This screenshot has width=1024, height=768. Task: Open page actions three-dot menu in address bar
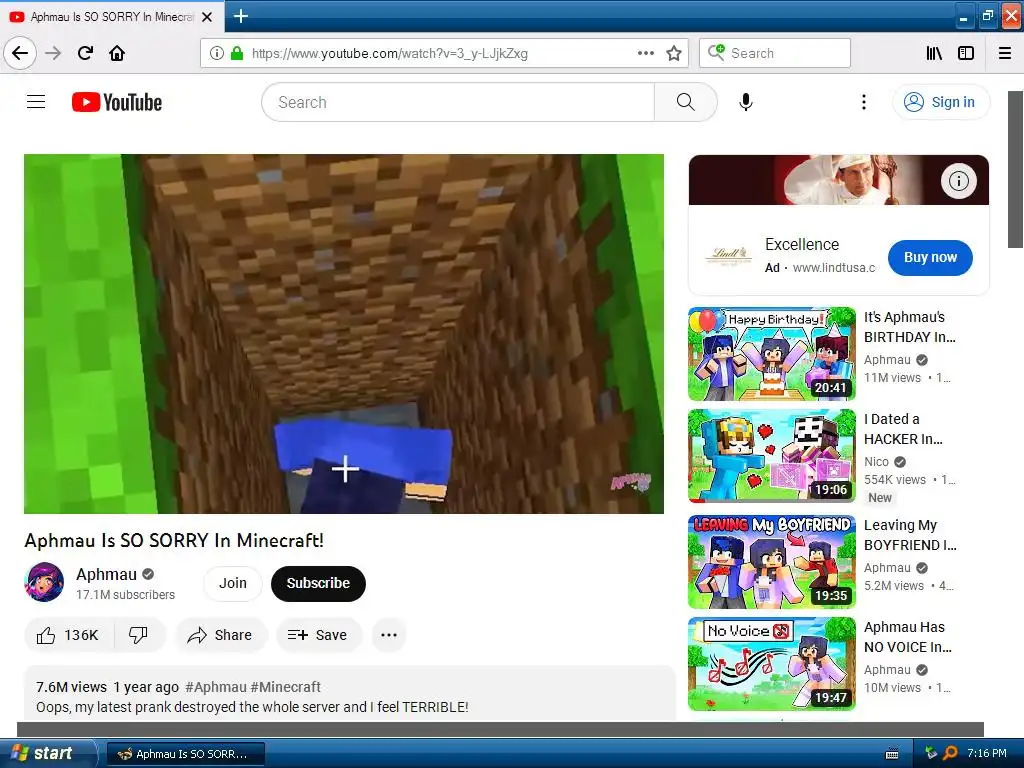645,53
